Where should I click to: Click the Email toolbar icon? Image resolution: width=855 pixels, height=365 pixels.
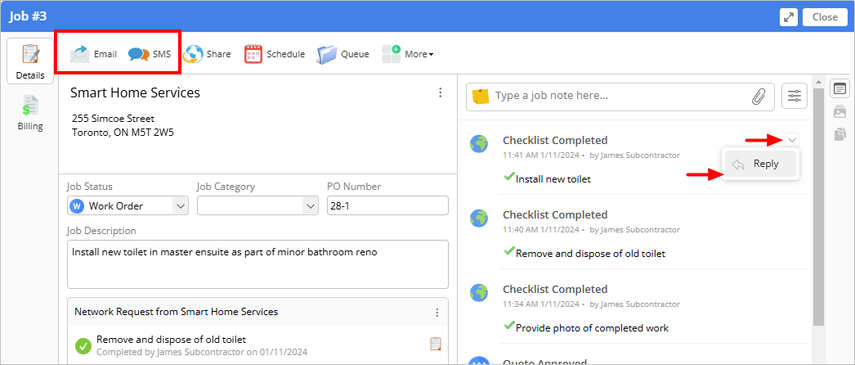pos(93,54)
